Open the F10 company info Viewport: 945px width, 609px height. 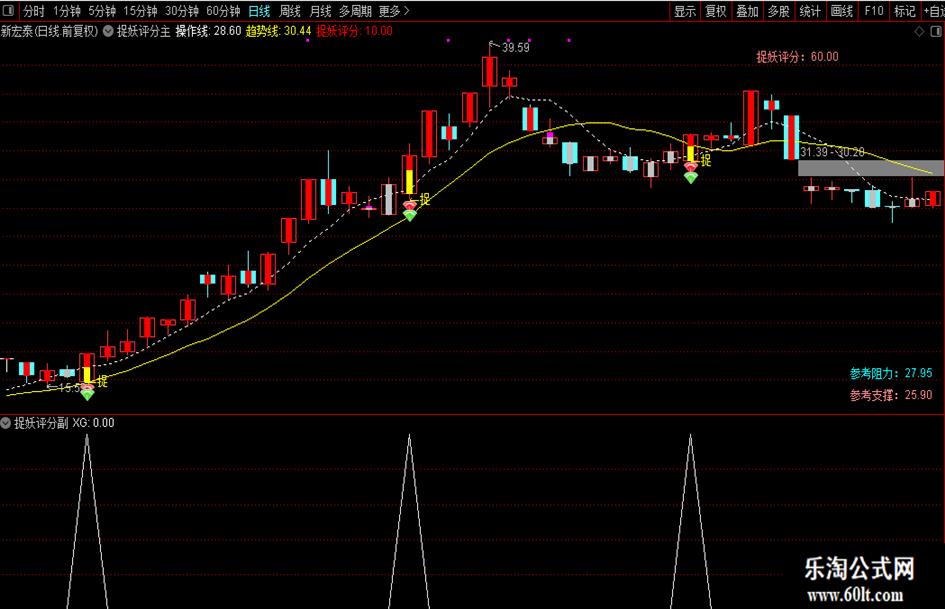pos(873,11)
